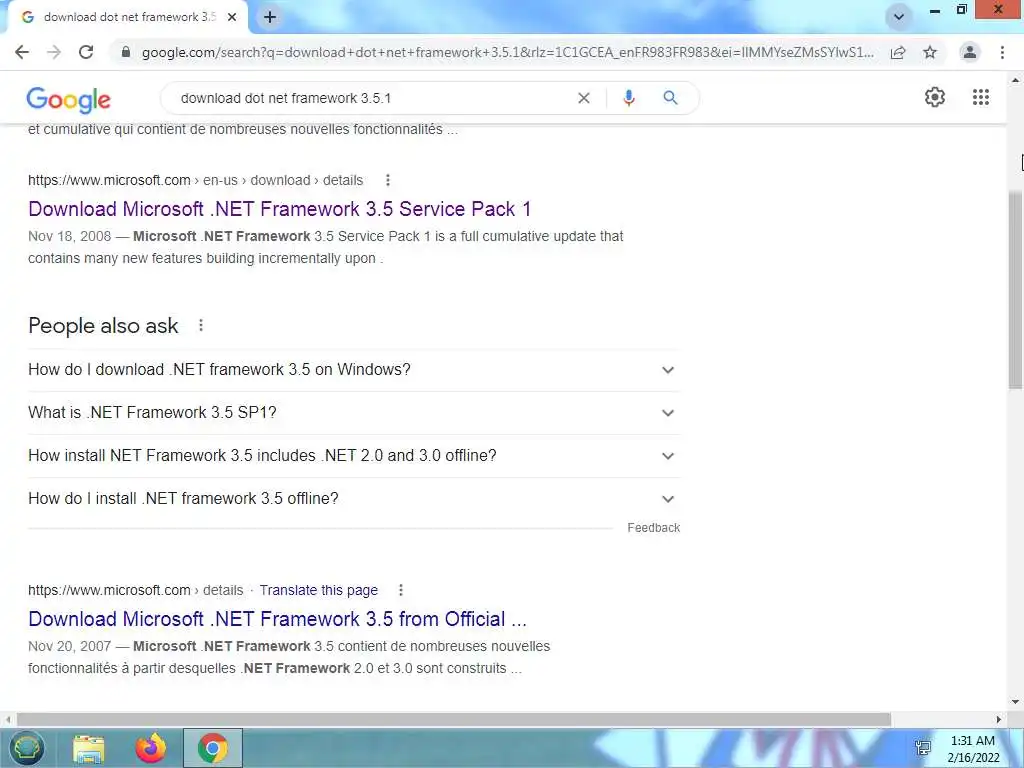The width and height of the screenshot is (1024, 768).
Task: Open 'Download Microsoft .NET Framework 3.5 Service Pack 1'
Action: (x=280, y=209)
